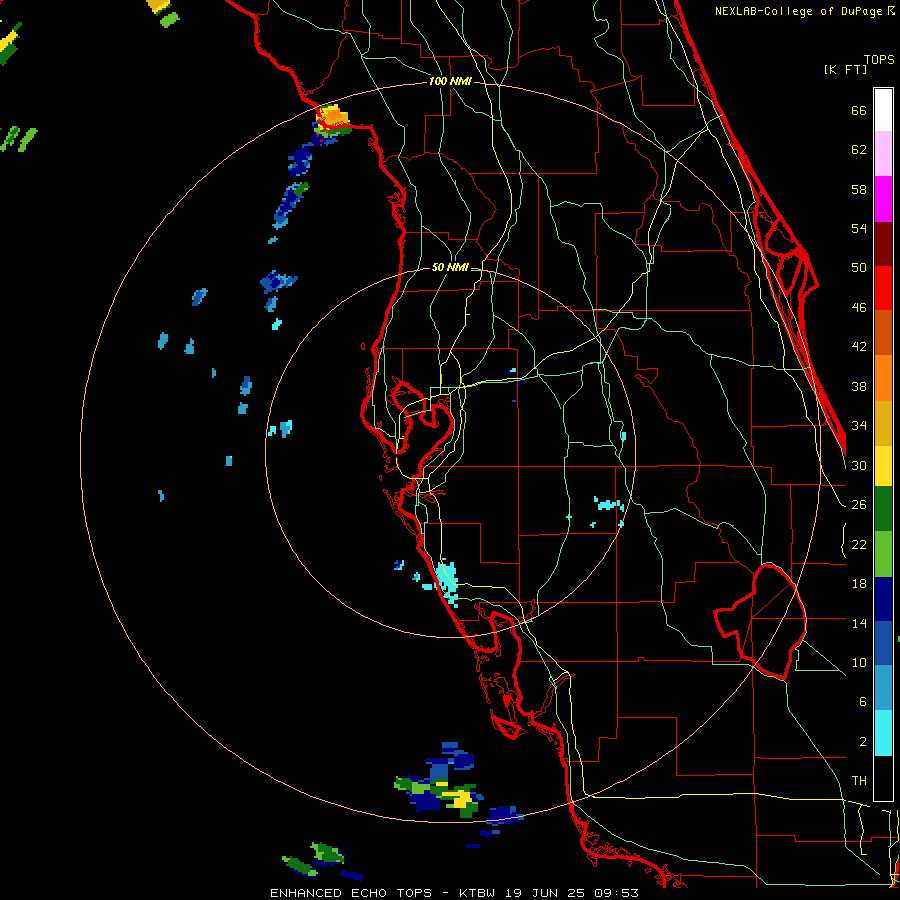Click the large cyan echo on the coast inside the 50 NMI ring
Image resolution: width=900 pixels, height=900 pixels.
(x=446, y=577)
